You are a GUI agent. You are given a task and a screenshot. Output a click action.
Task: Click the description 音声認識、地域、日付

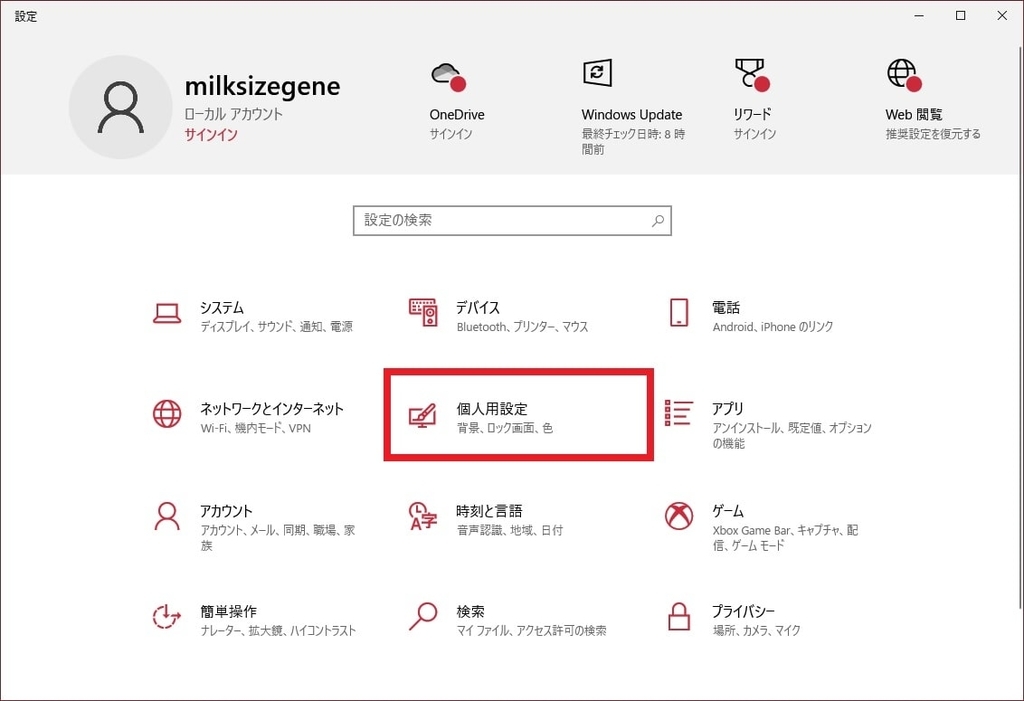pos(509,530)
